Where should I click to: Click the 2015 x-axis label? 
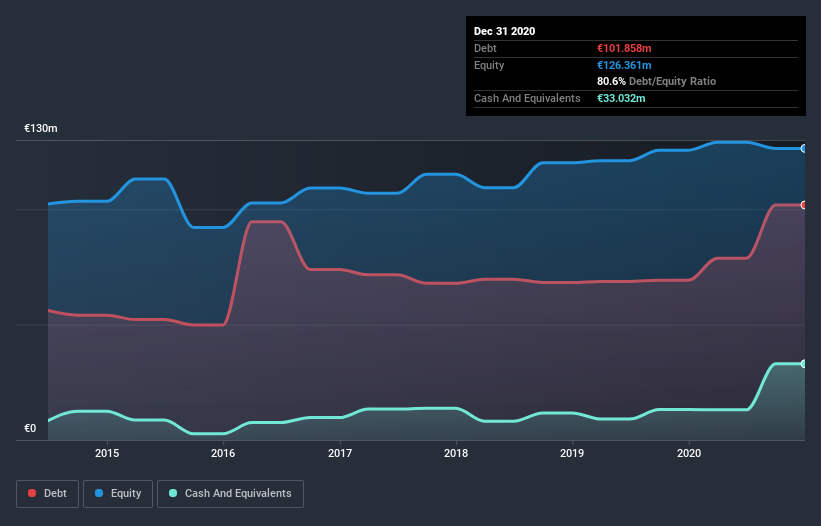click(x=107, y=453)
